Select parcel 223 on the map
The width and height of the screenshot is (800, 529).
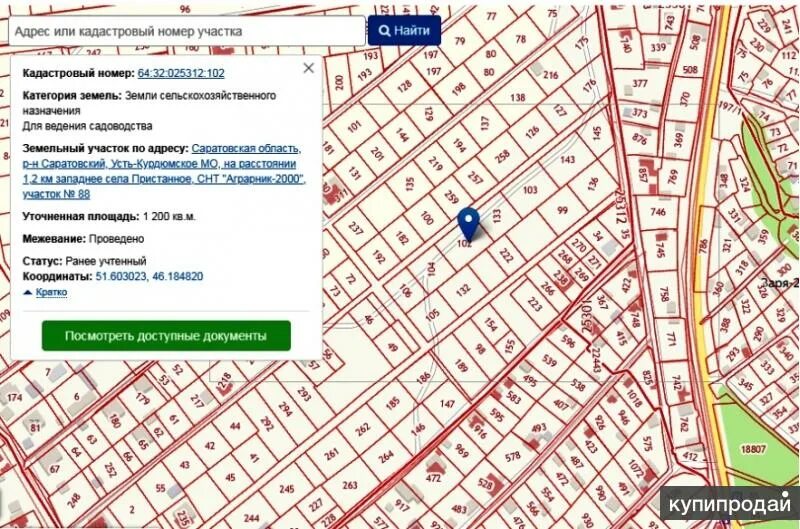(534, 304)
